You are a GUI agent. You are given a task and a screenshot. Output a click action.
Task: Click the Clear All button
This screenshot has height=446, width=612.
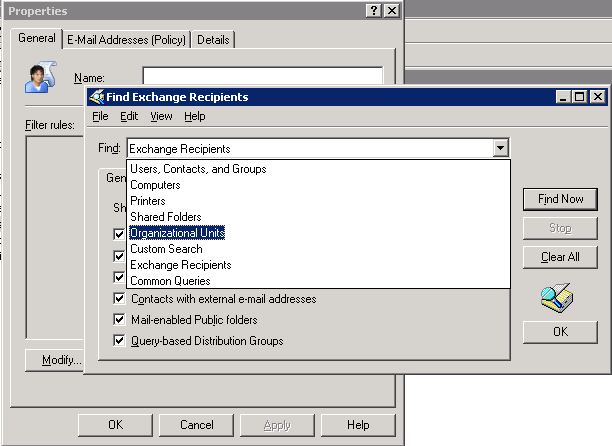[x=560, y=257]
